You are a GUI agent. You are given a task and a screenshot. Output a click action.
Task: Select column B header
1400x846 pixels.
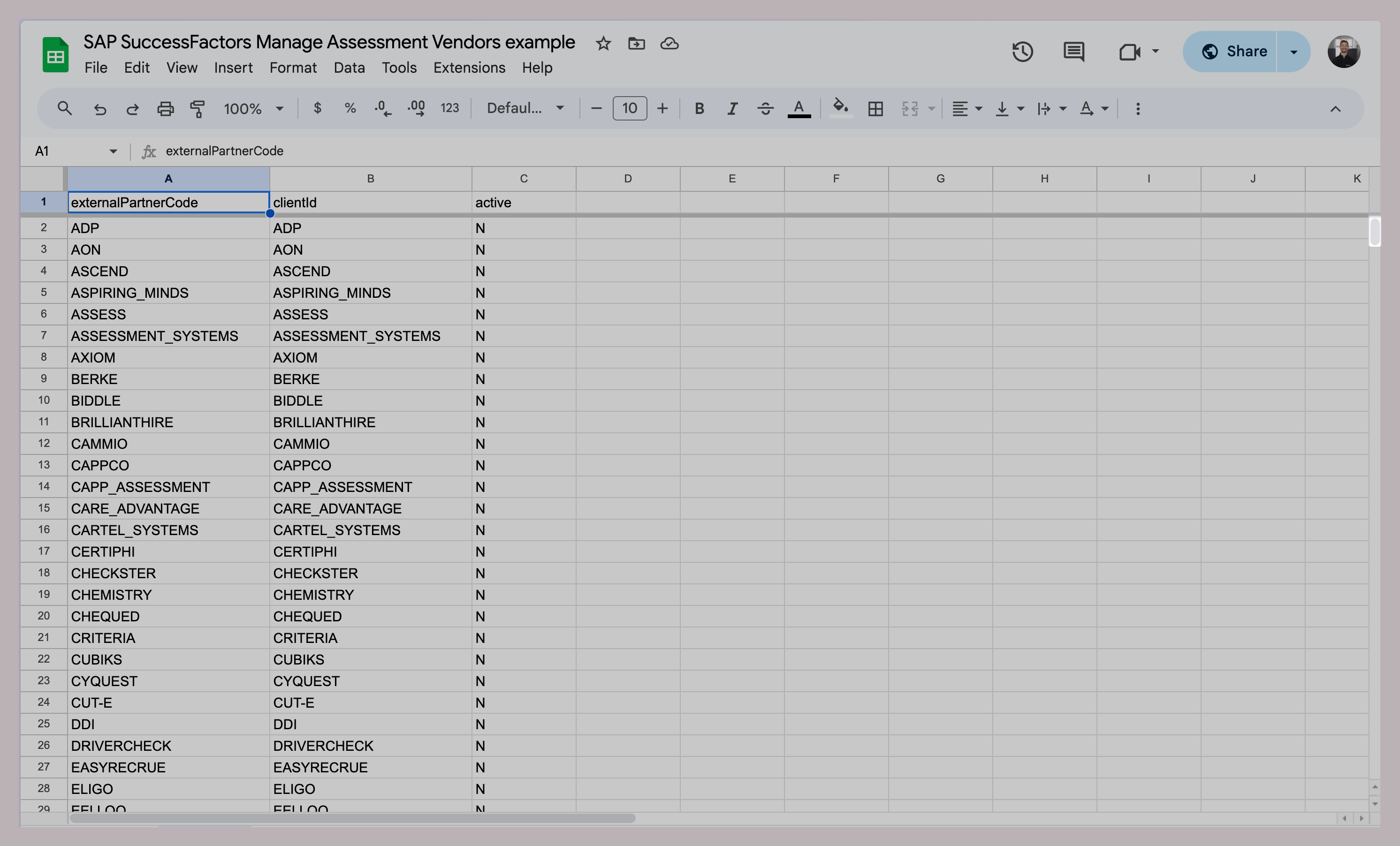(x=371, y=178)
